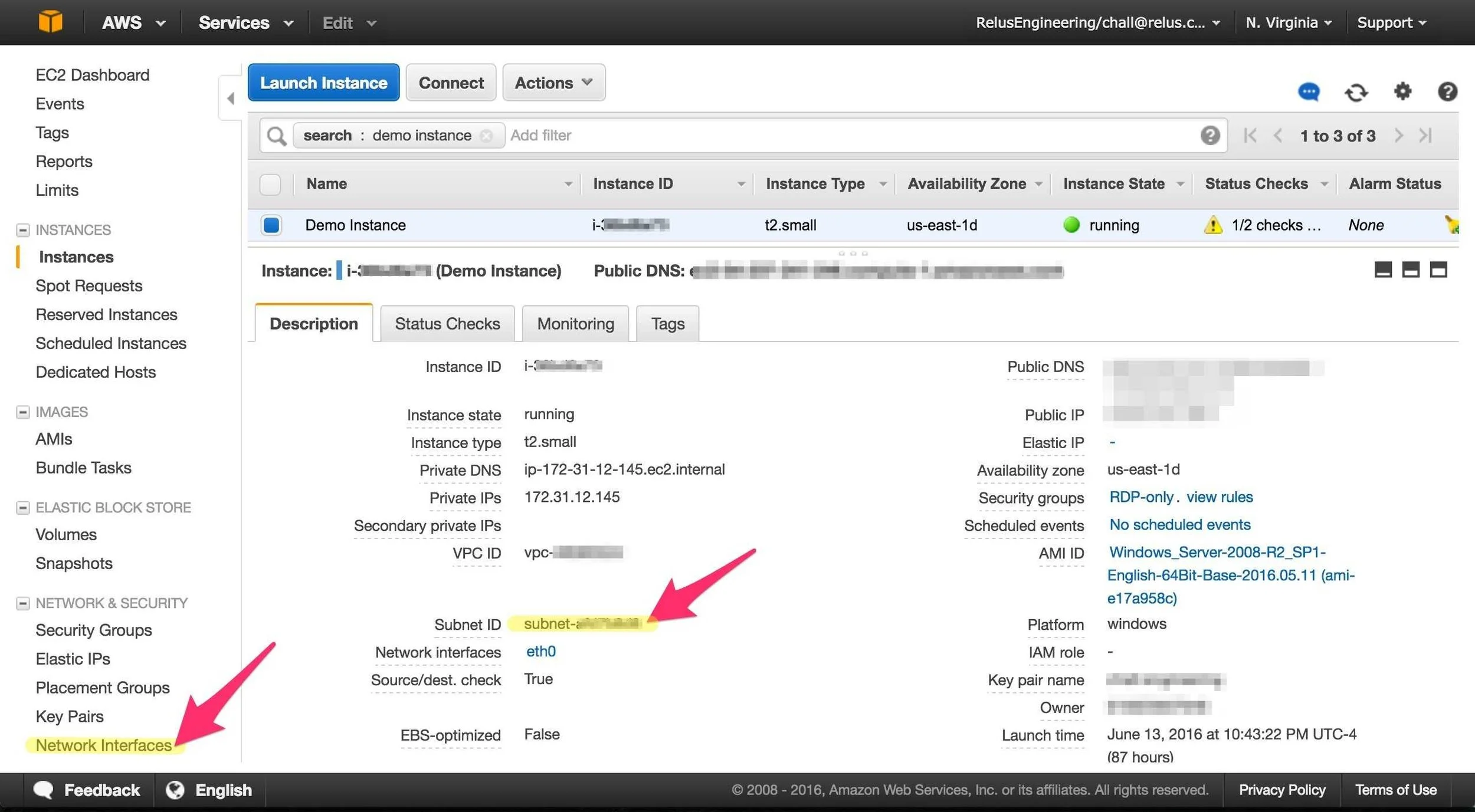Image resolution: width=1475 pixels, height=812 pixels.
Task: Open EC2 Dashboard in sidebar
Action: (93, 75)
